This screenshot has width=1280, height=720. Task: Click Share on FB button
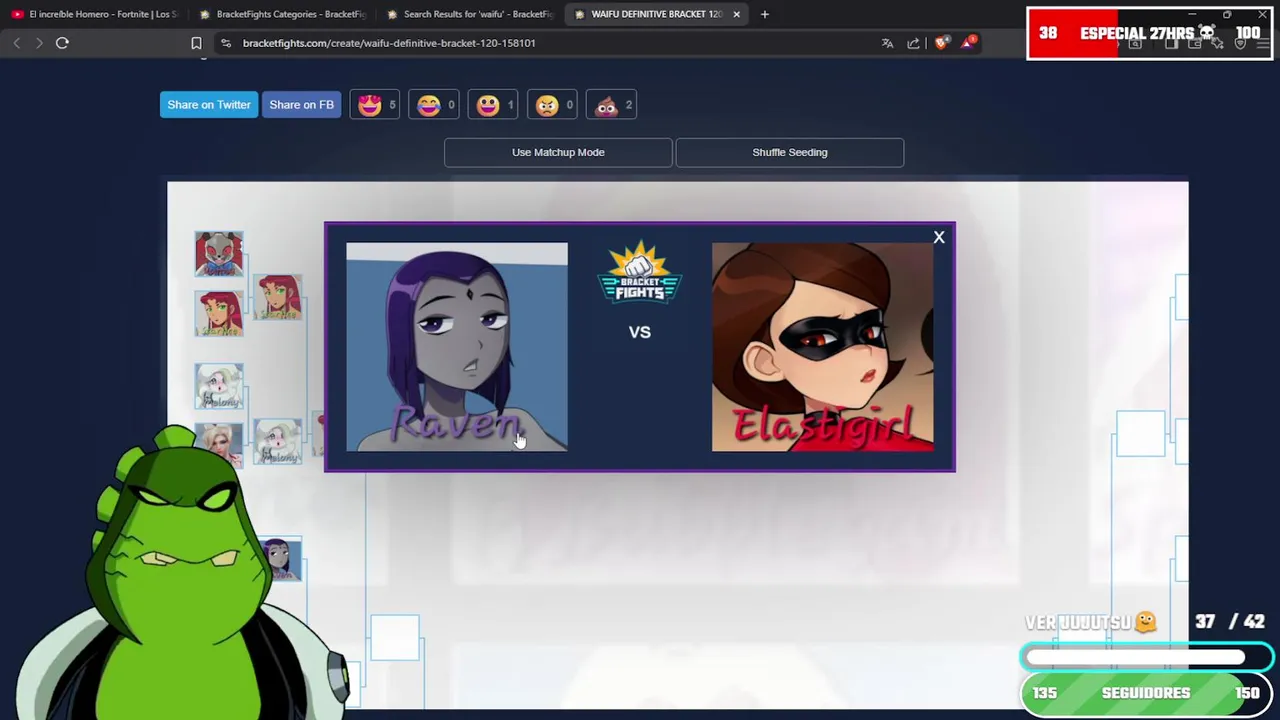[301, 105]
